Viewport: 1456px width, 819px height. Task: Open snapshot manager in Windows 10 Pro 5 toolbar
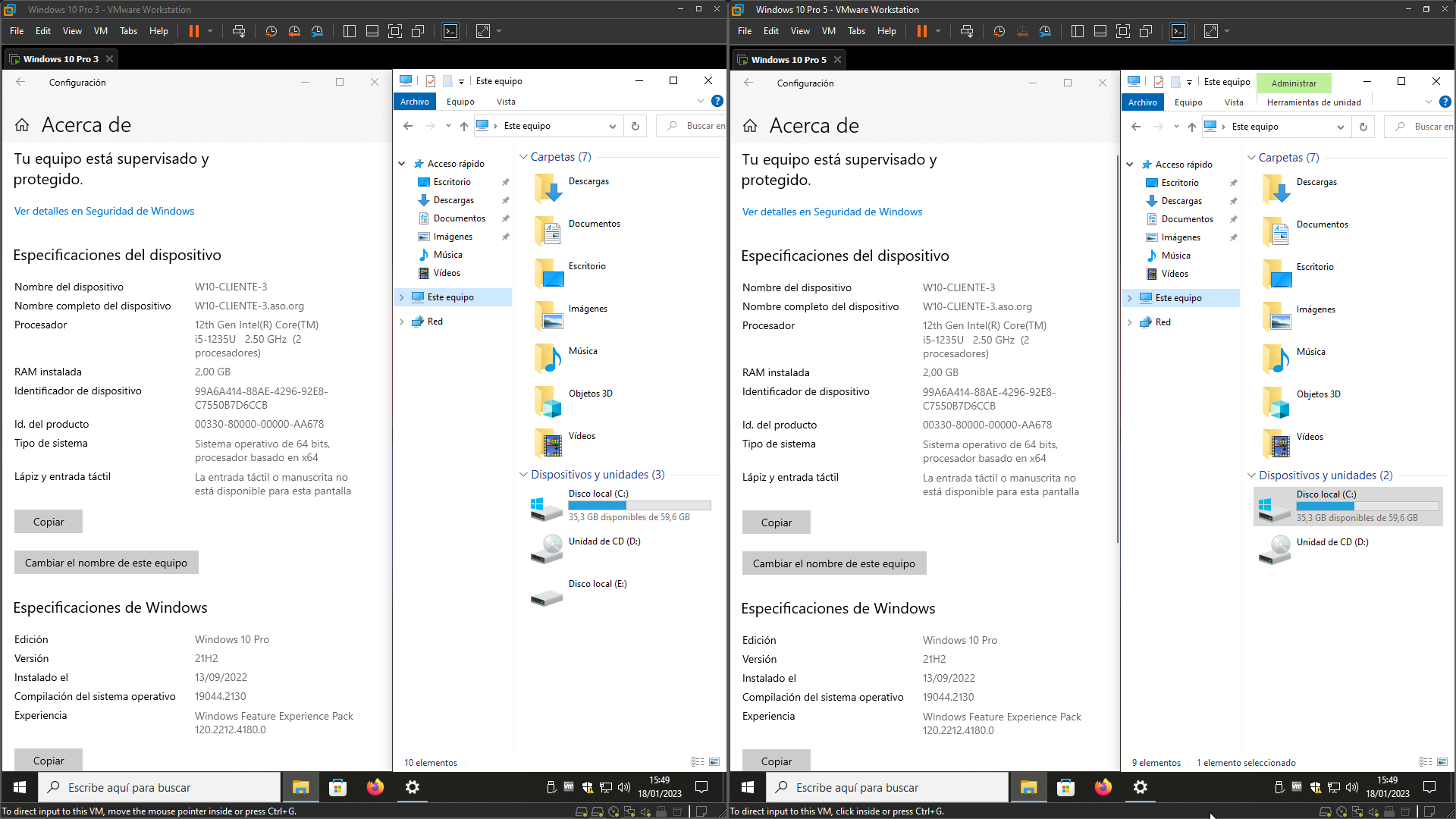click(1045, 31)
